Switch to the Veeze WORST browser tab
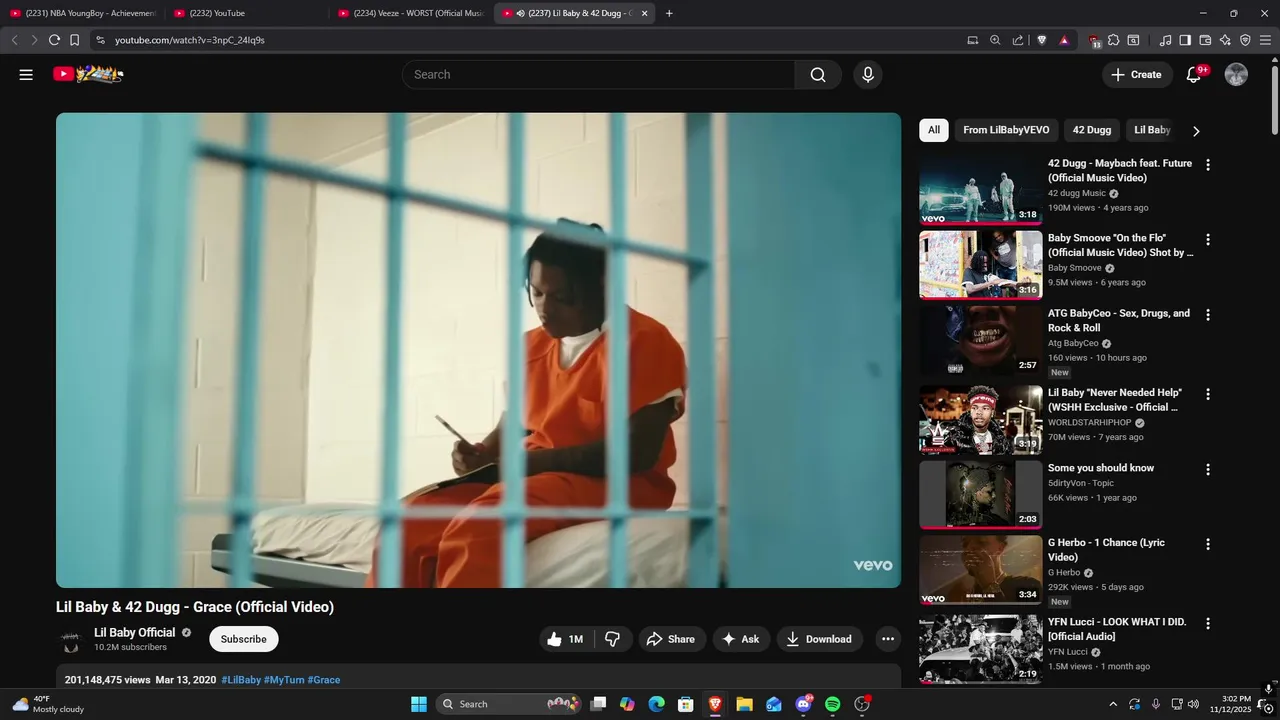 [411, 13]
